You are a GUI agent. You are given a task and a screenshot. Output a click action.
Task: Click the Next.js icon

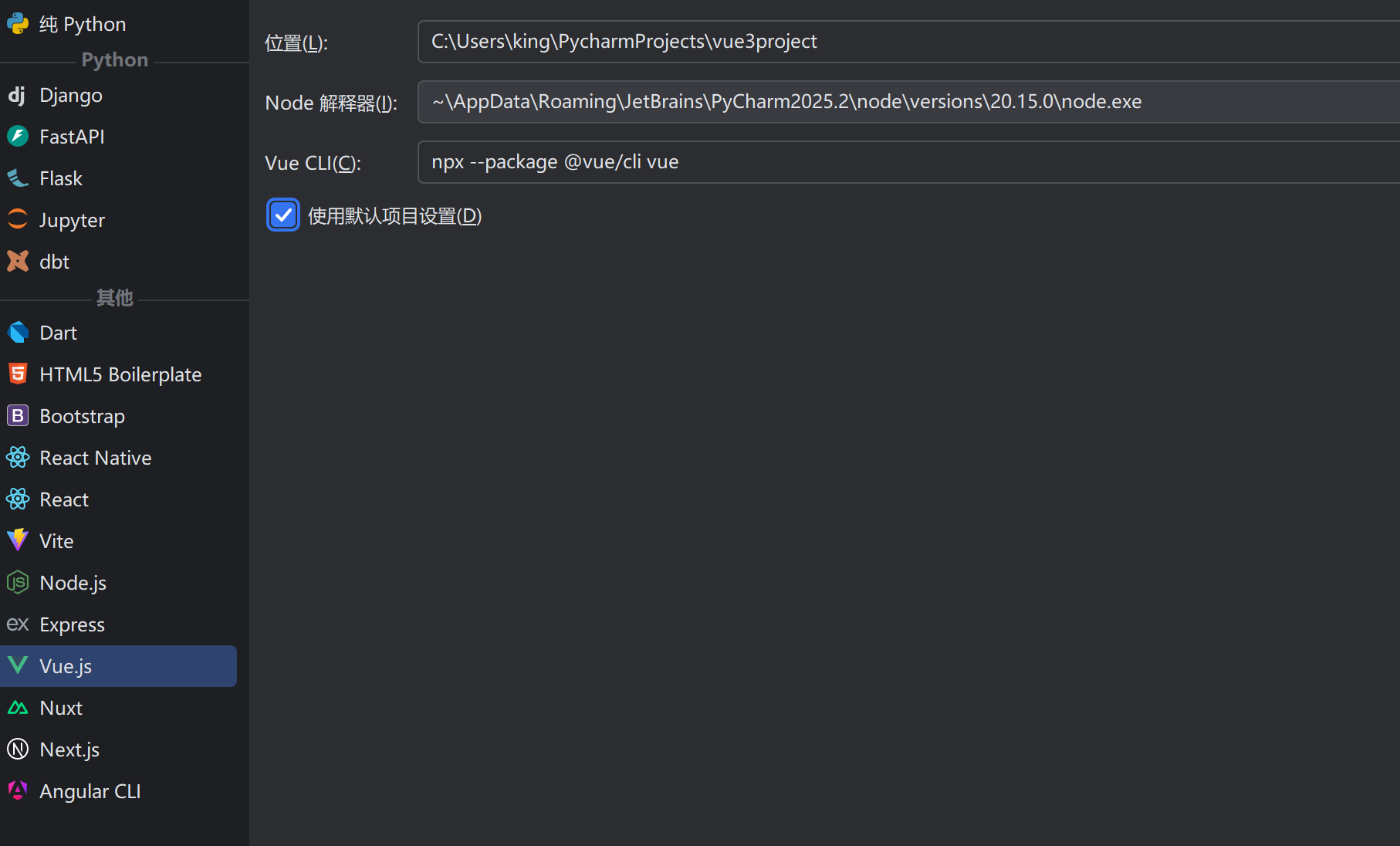point(18,750)
